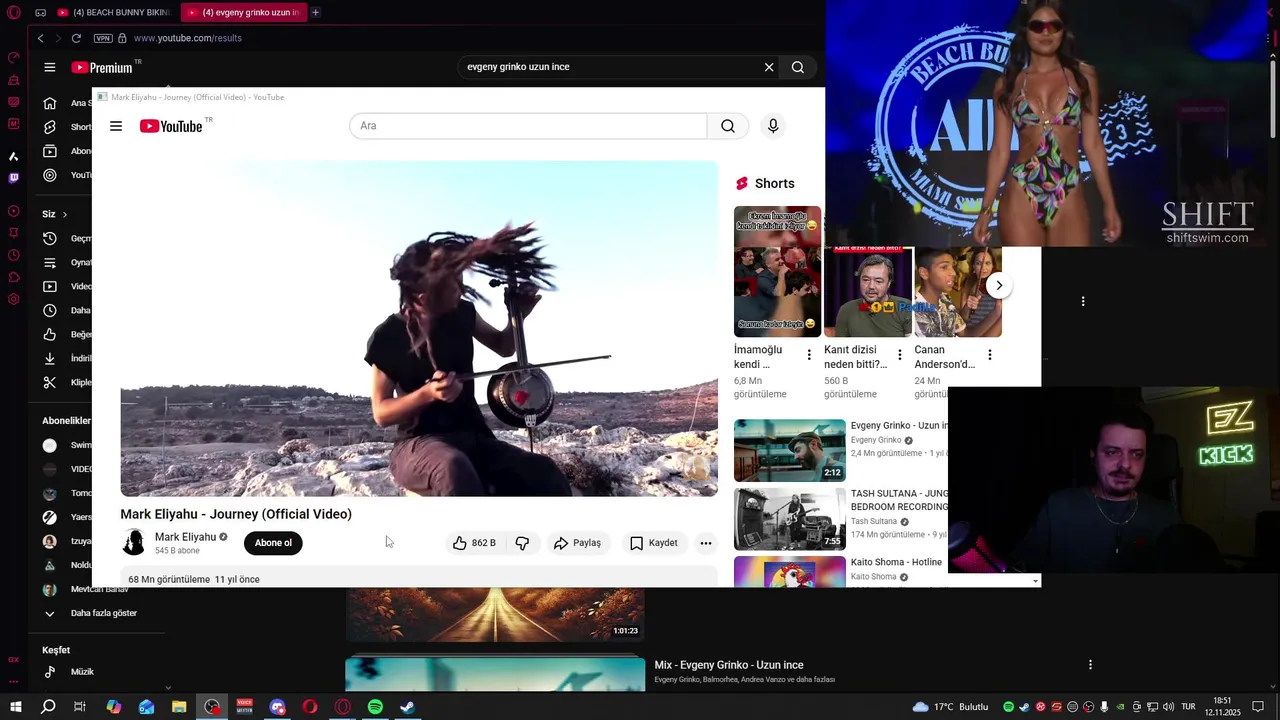Open options for Kanıt dizisi Short
This screenshot has height=720, width=1280.
pyautogui.click(x=900, y=355)
